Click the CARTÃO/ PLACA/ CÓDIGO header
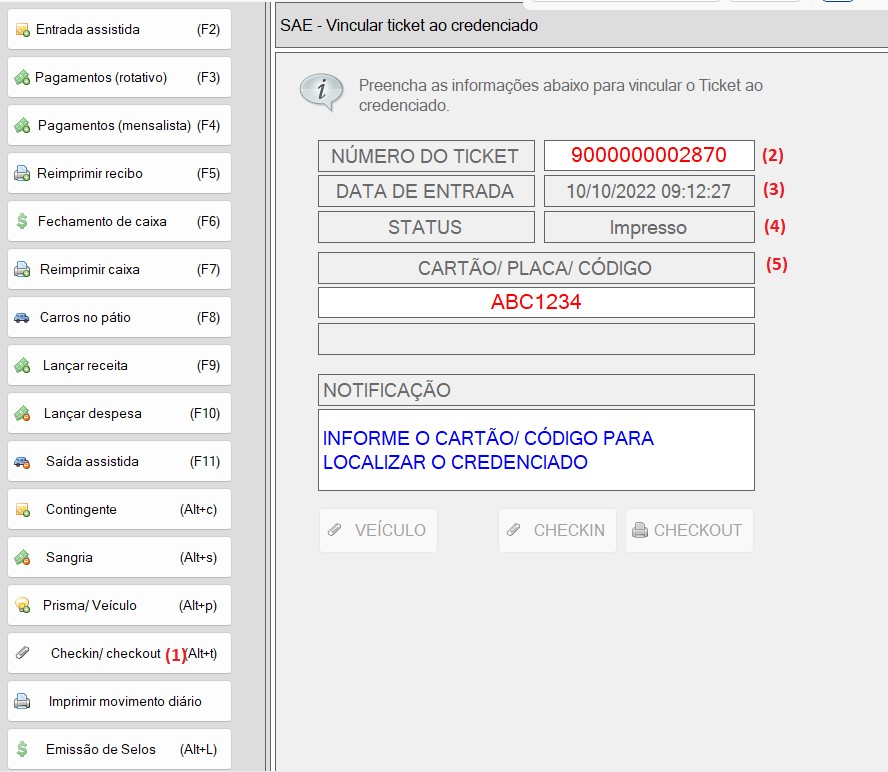Image resolution: width=888 pixels, height=772 pixels. point(536,268)
